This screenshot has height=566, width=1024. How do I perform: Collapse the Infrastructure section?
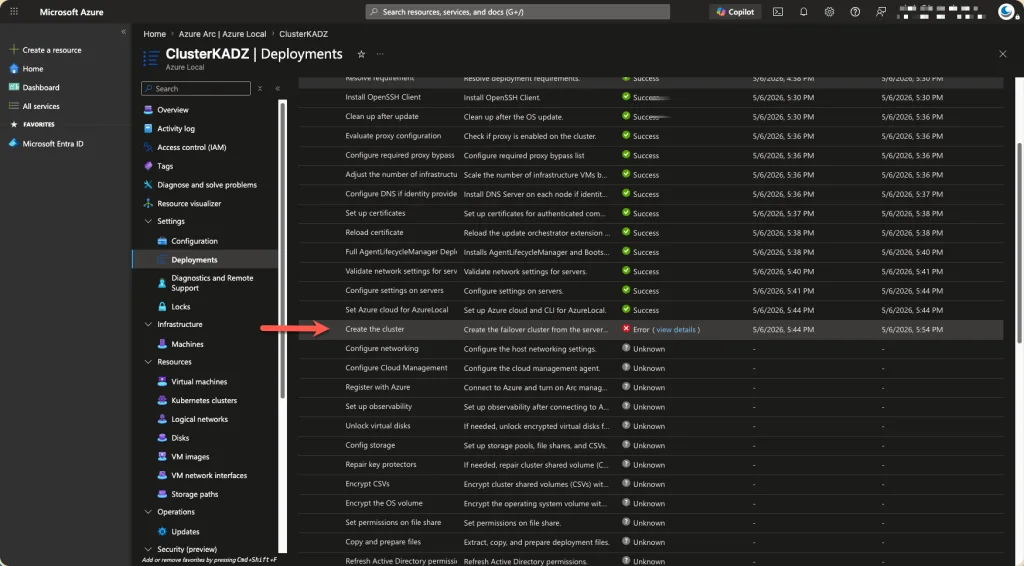[x=148, y=324]
